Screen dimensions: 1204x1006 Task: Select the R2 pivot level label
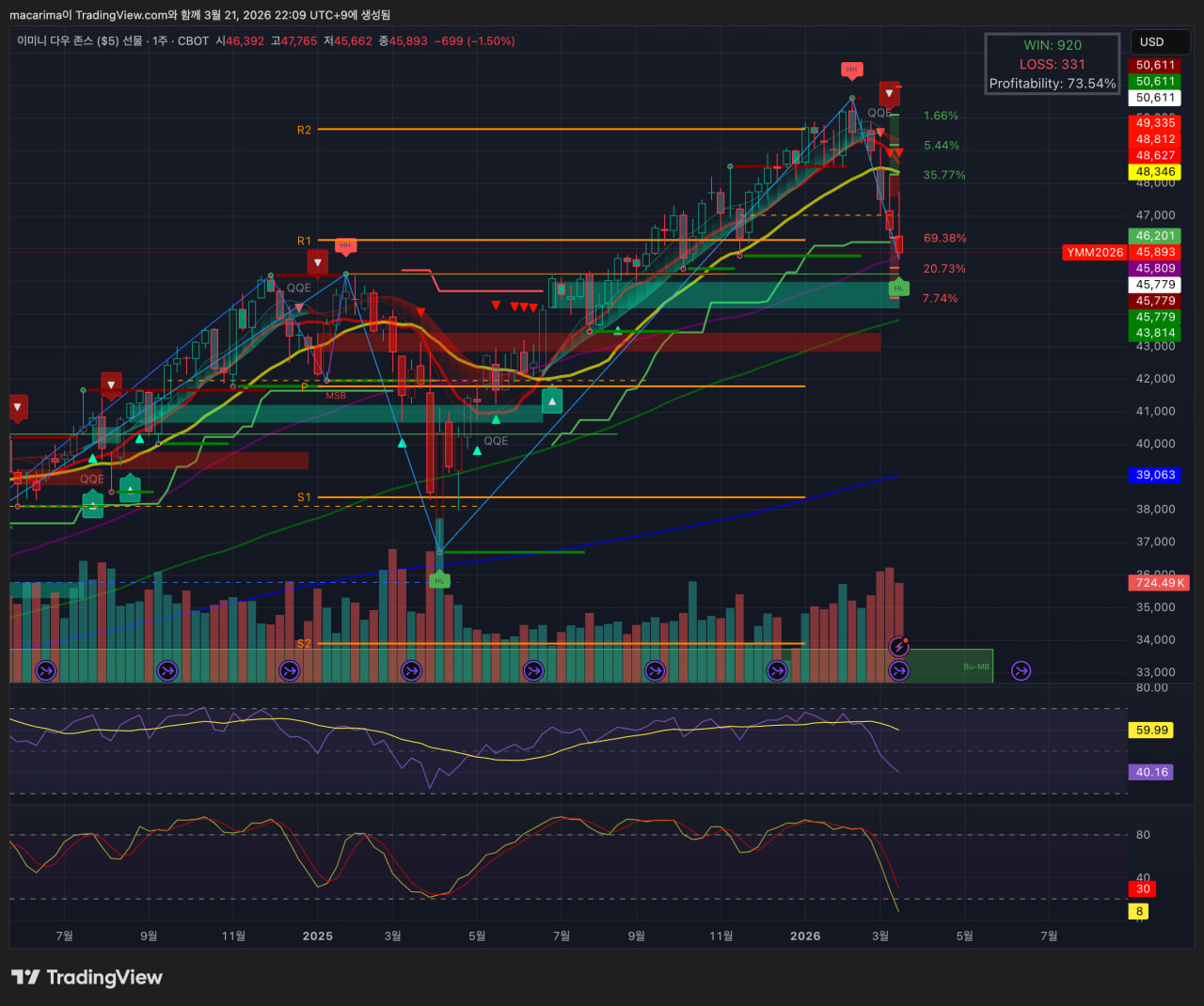pos(304,130)
